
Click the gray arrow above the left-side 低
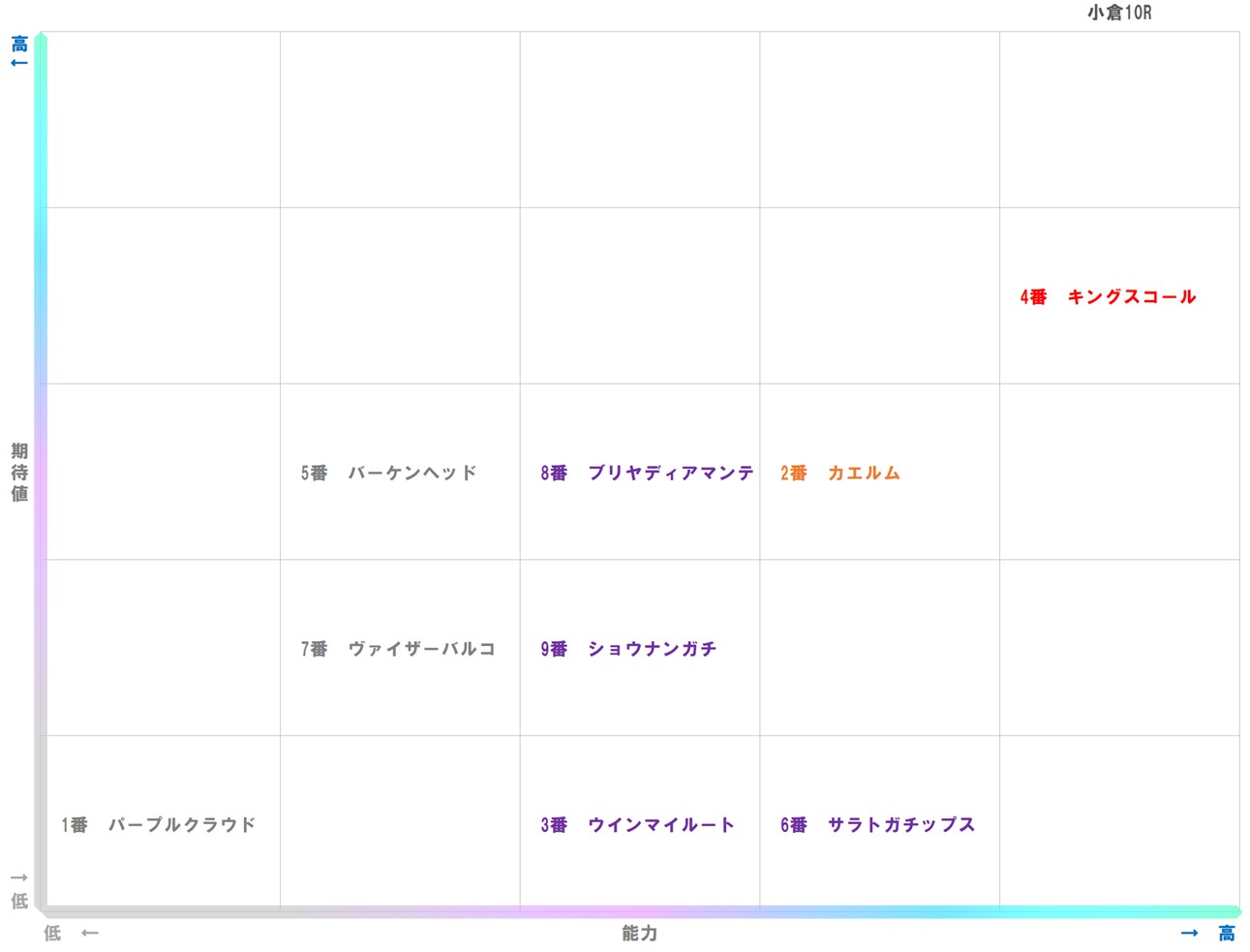point(18,878)
